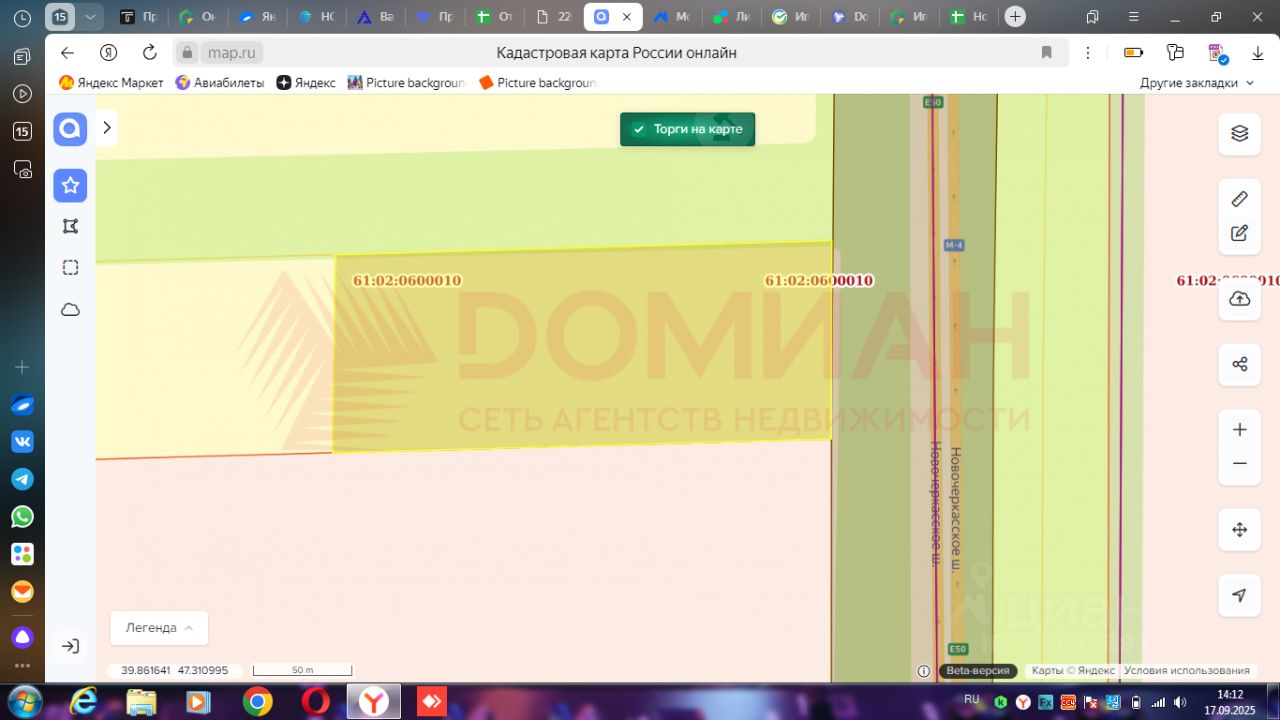Click the 'Яндекс' link in map attribution
Screen dimensions: 1280x720
tap(1097, 671)
